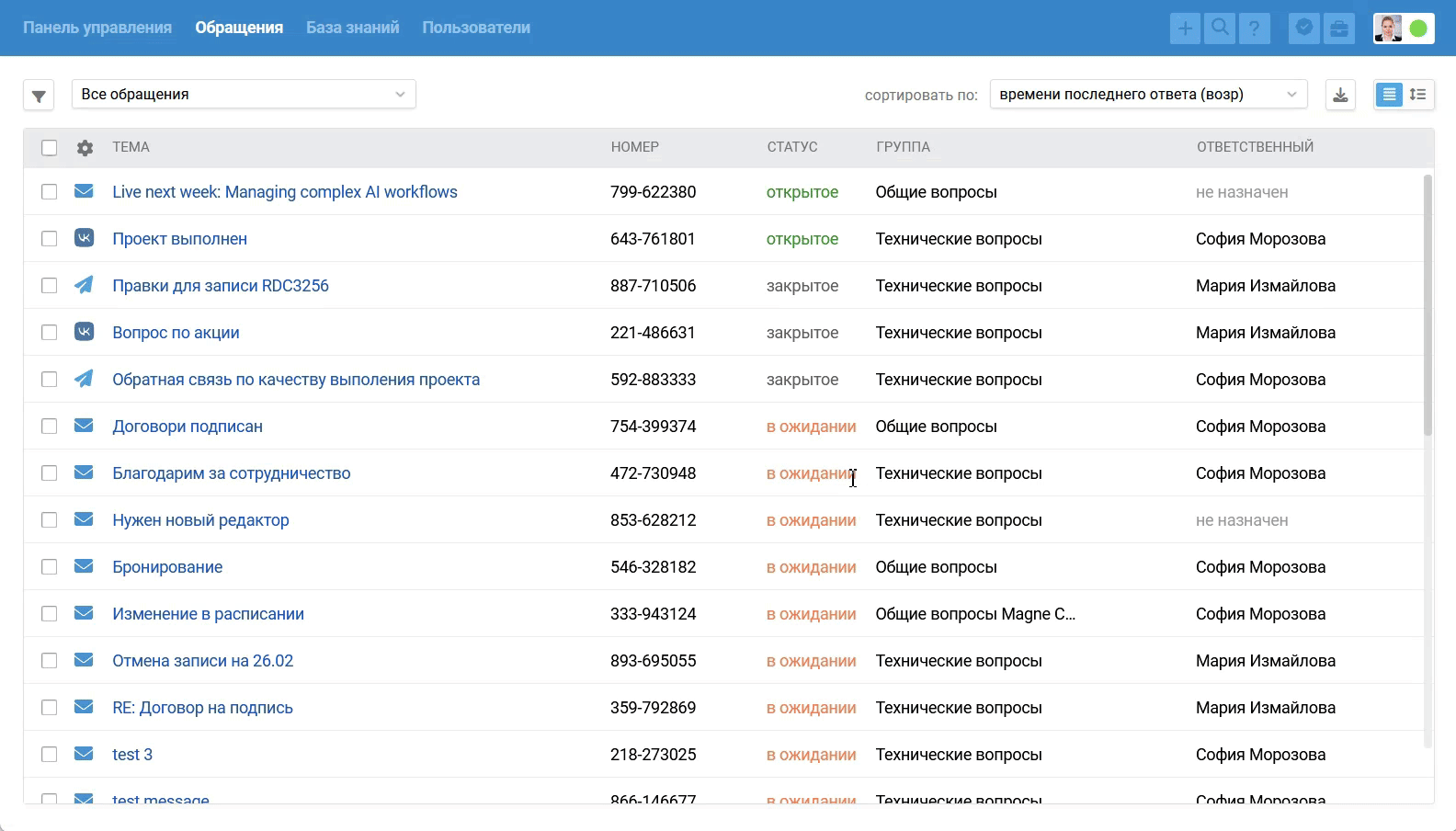Open search with the magnifier icon
Image resolution: width=1456 pixels, height=831 pixels.
click(1220, 28)
